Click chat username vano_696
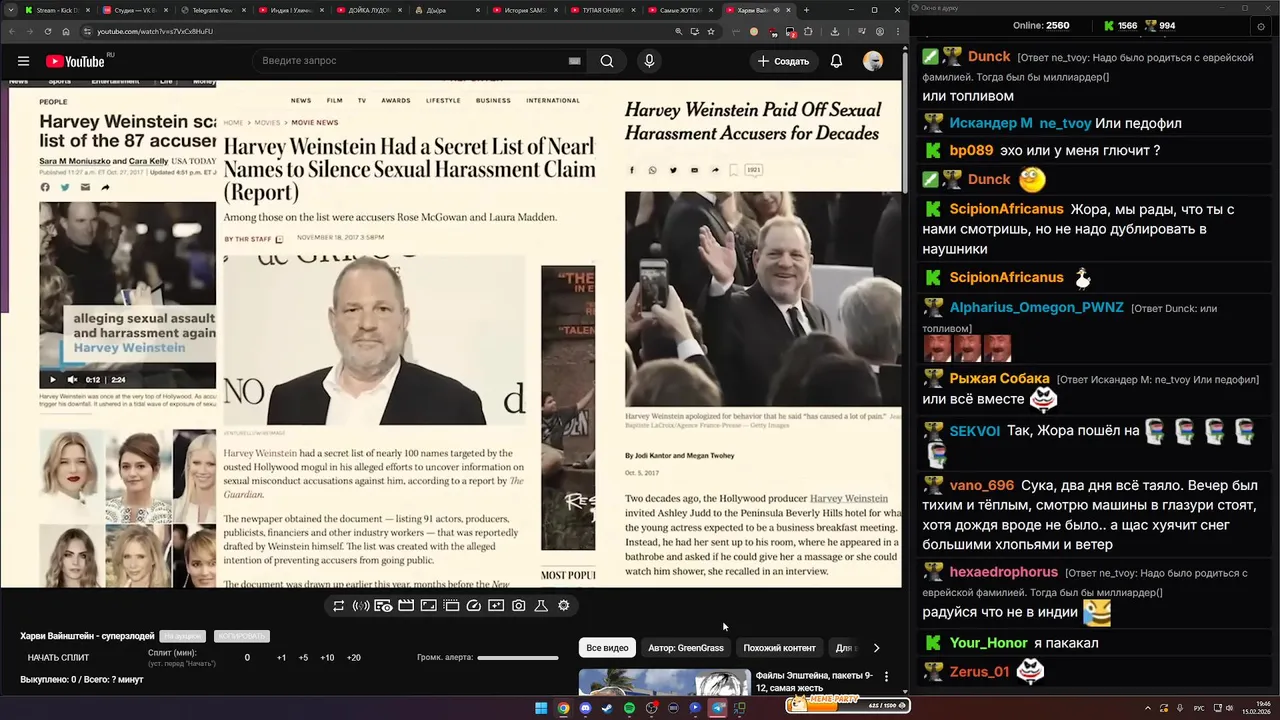 click(982, 485)
